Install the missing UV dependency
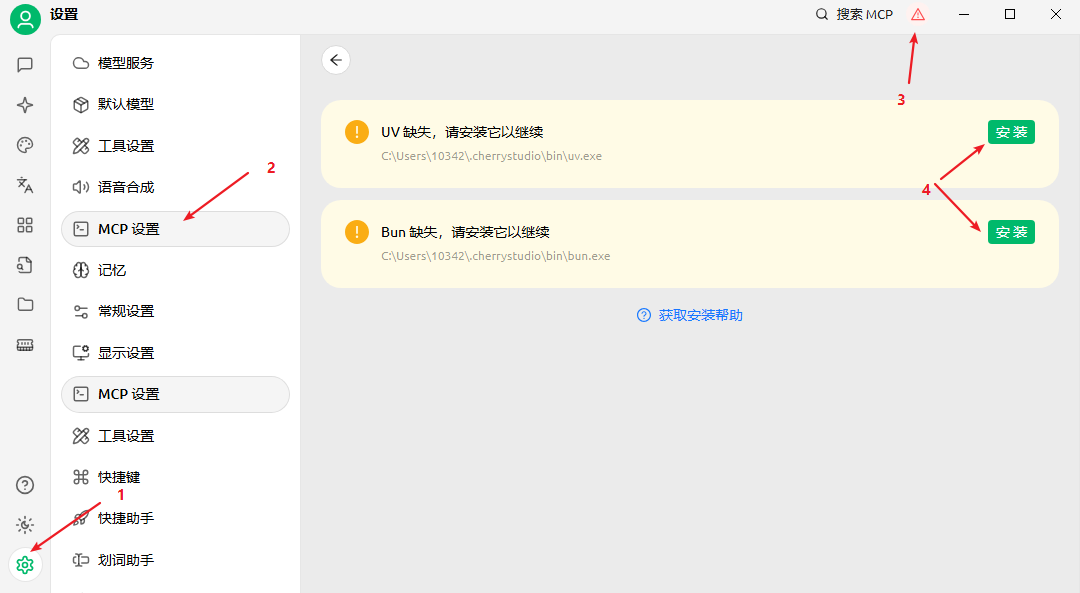 pyautogui.click(x=1011, y=132)
